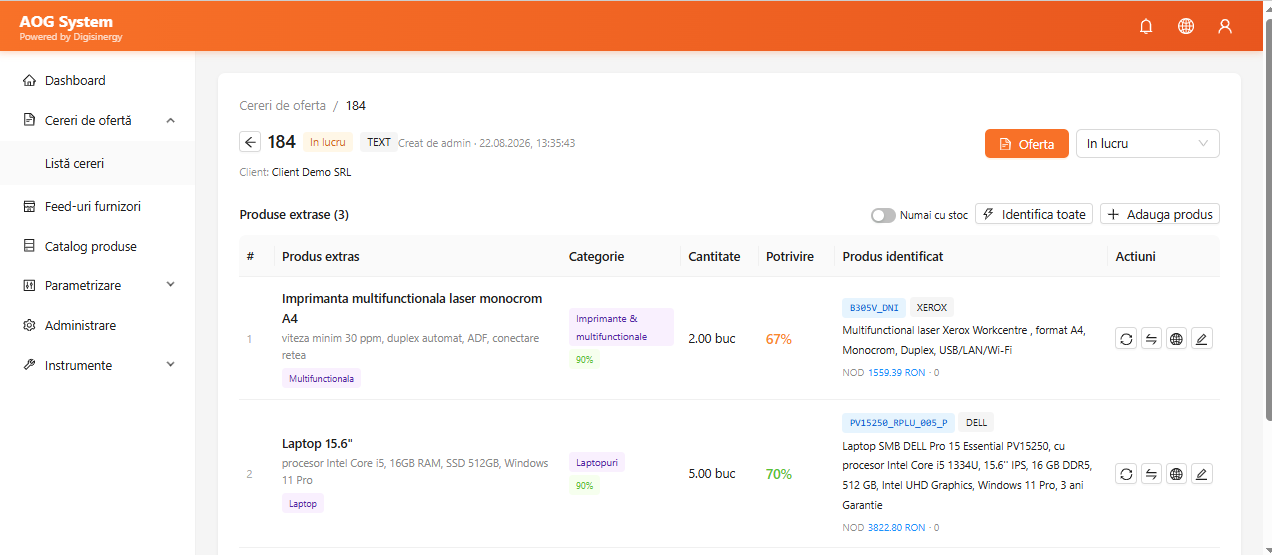
Task: Click the Produs identificat column header
Action: 893,257
